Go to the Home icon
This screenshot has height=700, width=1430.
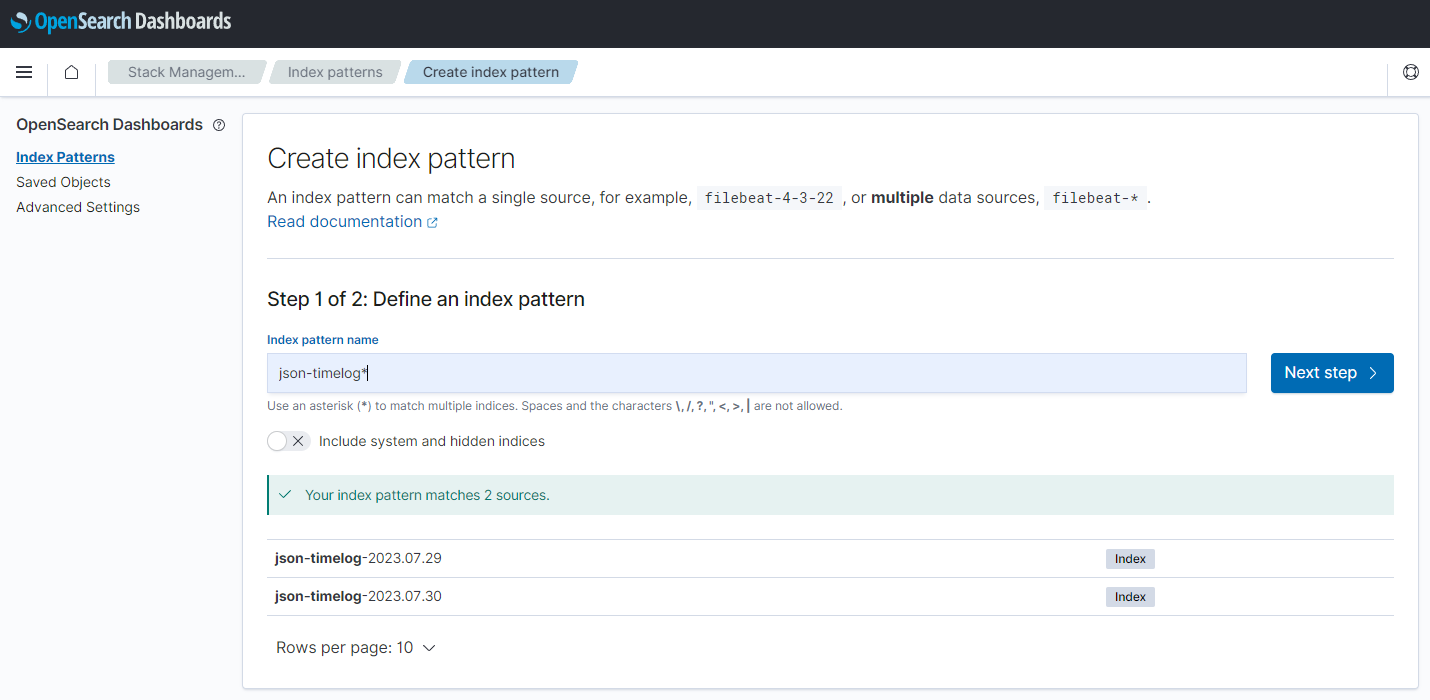pos(71,72)
